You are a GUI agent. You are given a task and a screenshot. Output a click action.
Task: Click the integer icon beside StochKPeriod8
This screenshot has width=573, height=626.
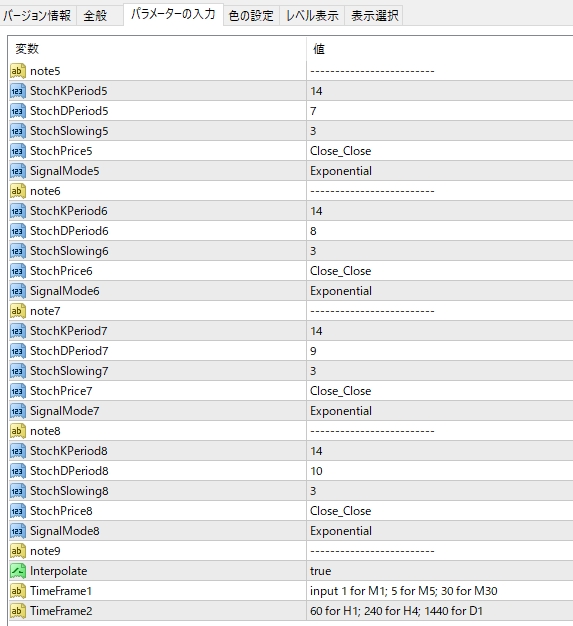point(18,451)
